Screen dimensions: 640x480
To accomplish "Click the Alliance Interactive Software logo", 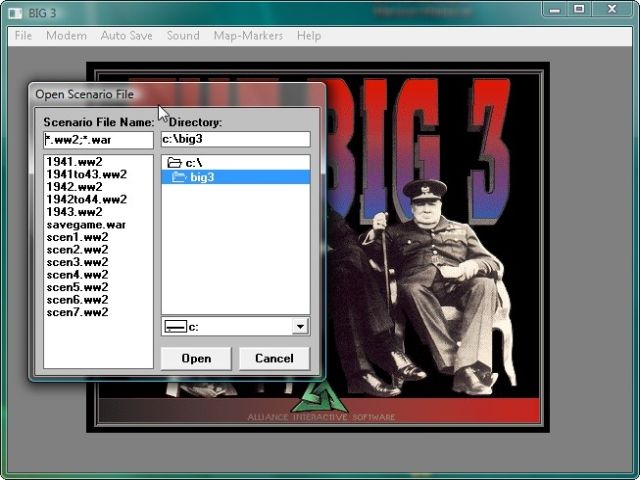I will (x=318, y=398).
